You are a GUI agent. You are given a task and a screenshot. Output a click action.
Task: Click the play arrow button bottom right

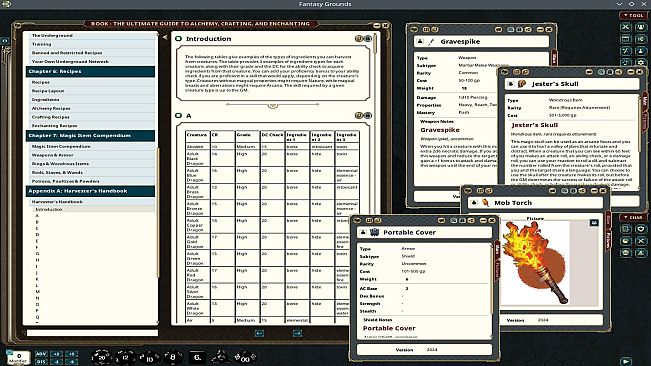pyautogui.click(x=626, y=361)
